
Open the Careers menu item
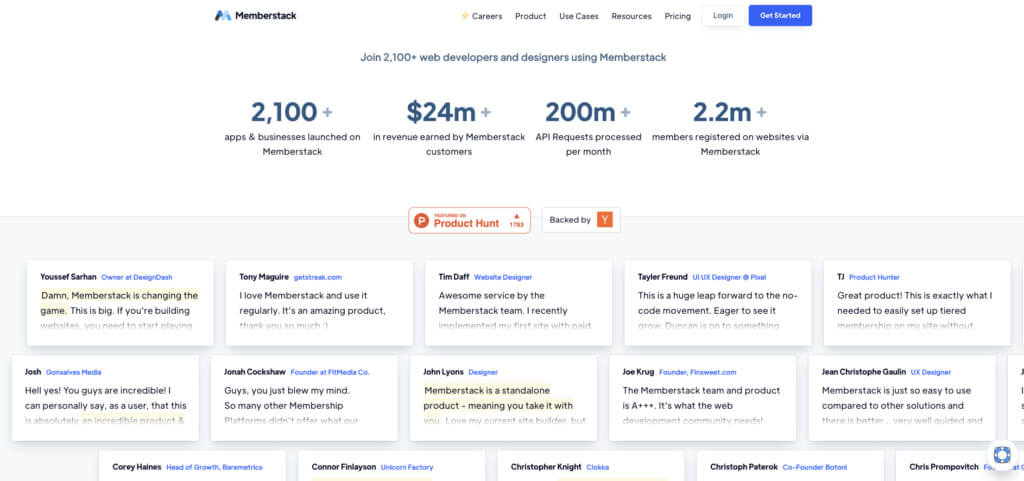pyautogui.click(x=481, y=16)
